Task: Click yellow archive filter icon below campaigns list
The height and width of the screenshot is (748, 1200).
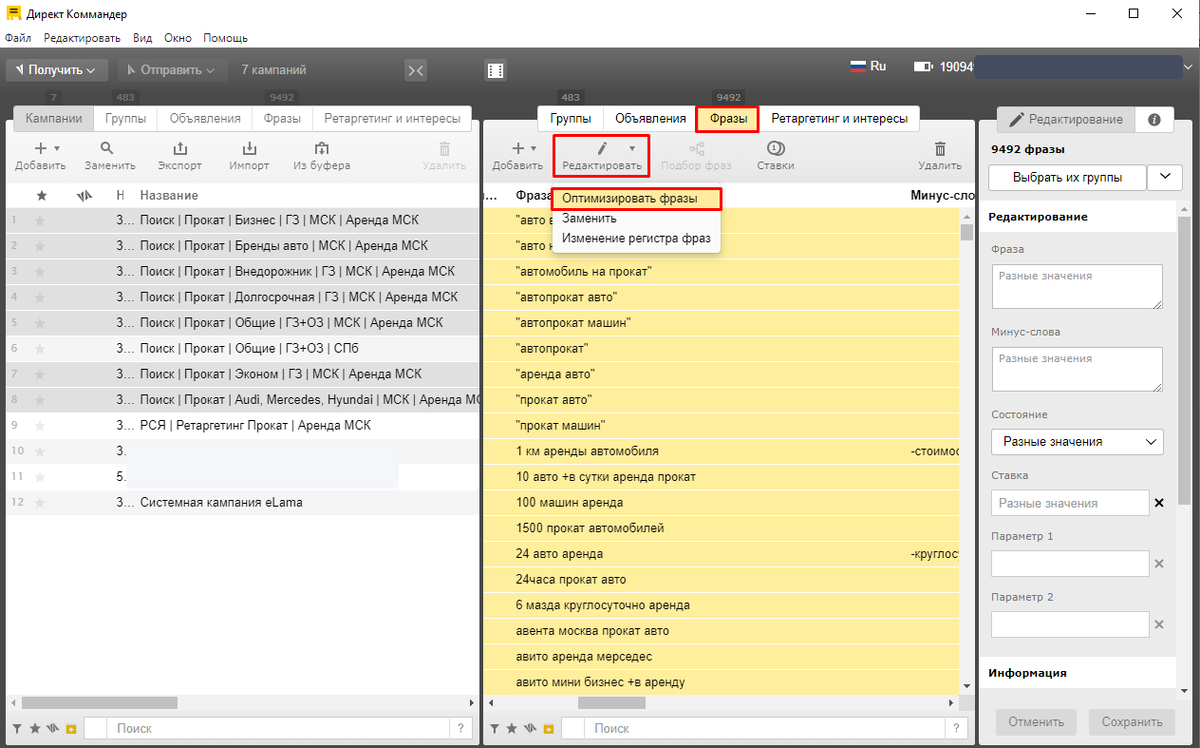Action: click(x=70, y=729)
